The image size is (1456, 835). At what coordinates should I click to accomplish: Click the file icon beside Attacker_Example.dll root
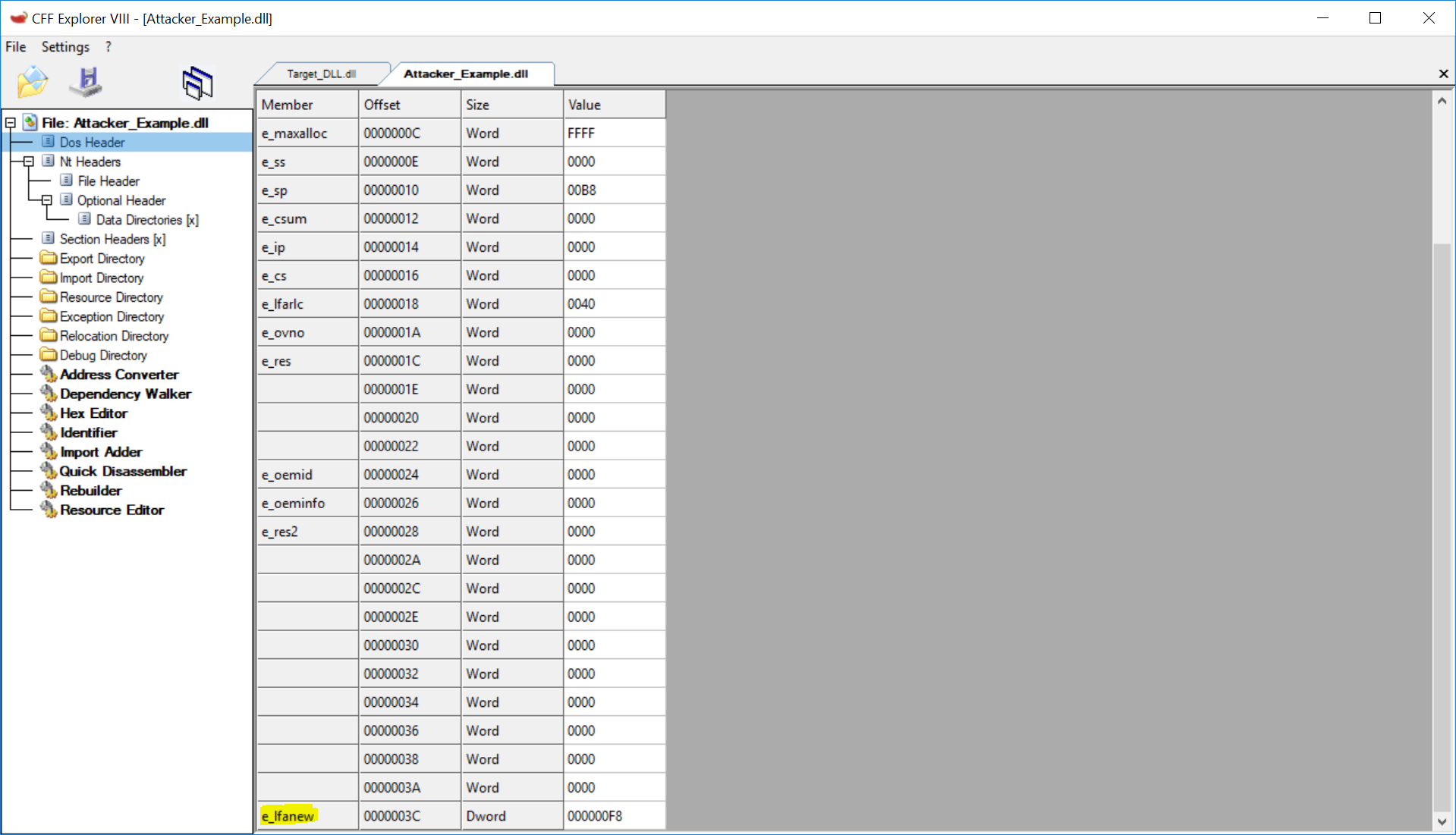pos(30,122)
